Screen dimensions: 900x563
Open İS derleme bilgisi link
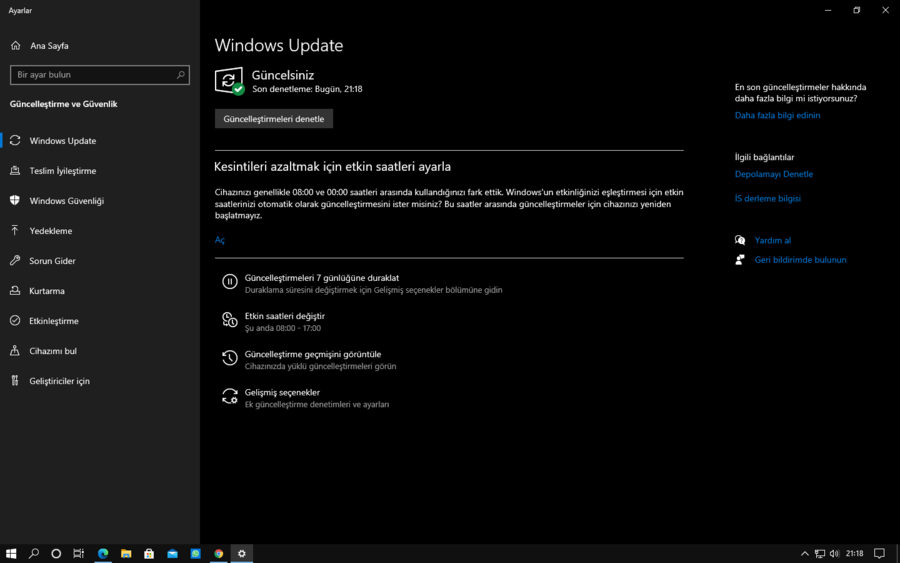(x=767, y=199)
